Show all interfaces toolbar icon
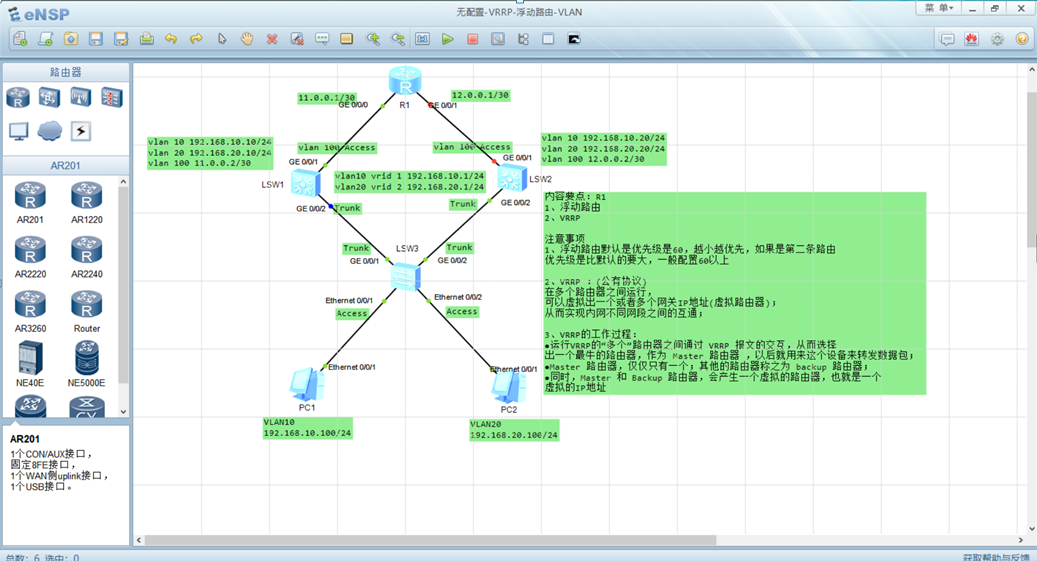The image size is (1037, 561). click(x=523, y=39)
